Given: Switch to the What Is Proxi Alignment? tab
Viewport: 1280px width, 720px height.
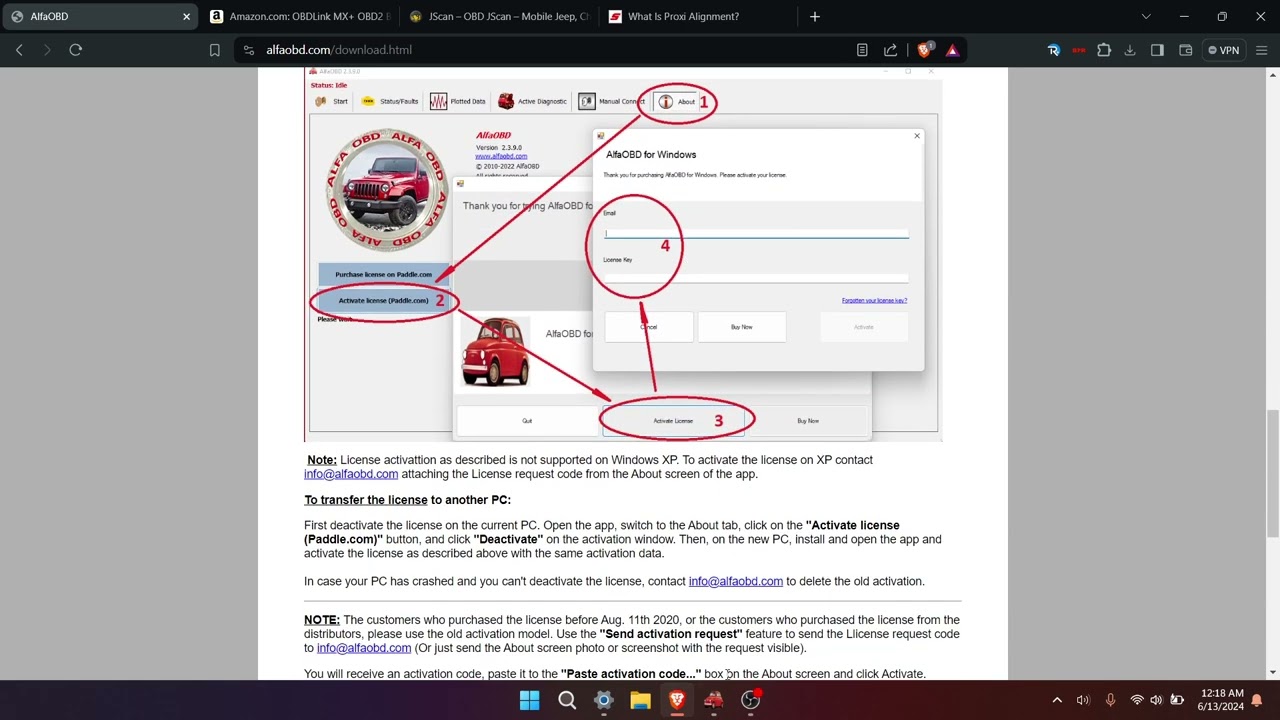Looking at the screenshot, I should (x=700, y=17).
